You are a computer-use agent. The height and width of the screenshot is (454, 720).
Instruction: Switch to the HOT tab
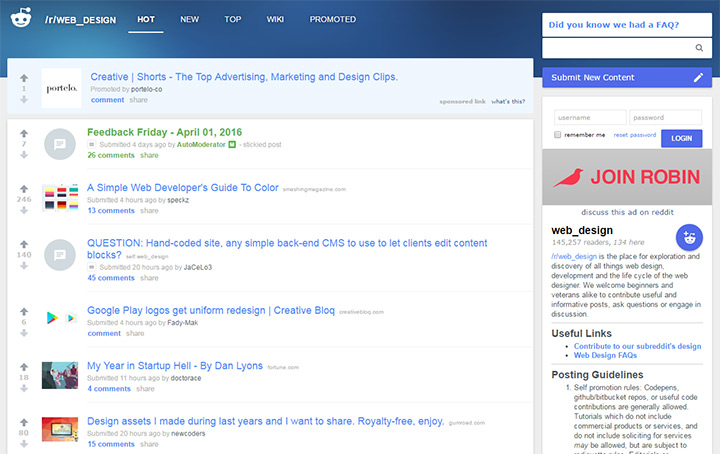(x=146, y=19)
